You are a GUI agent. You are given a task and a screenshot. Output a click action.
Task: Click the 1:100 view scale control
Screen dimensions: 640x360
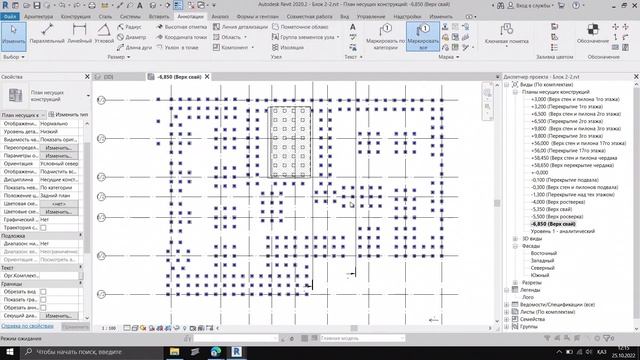point(109,328)
